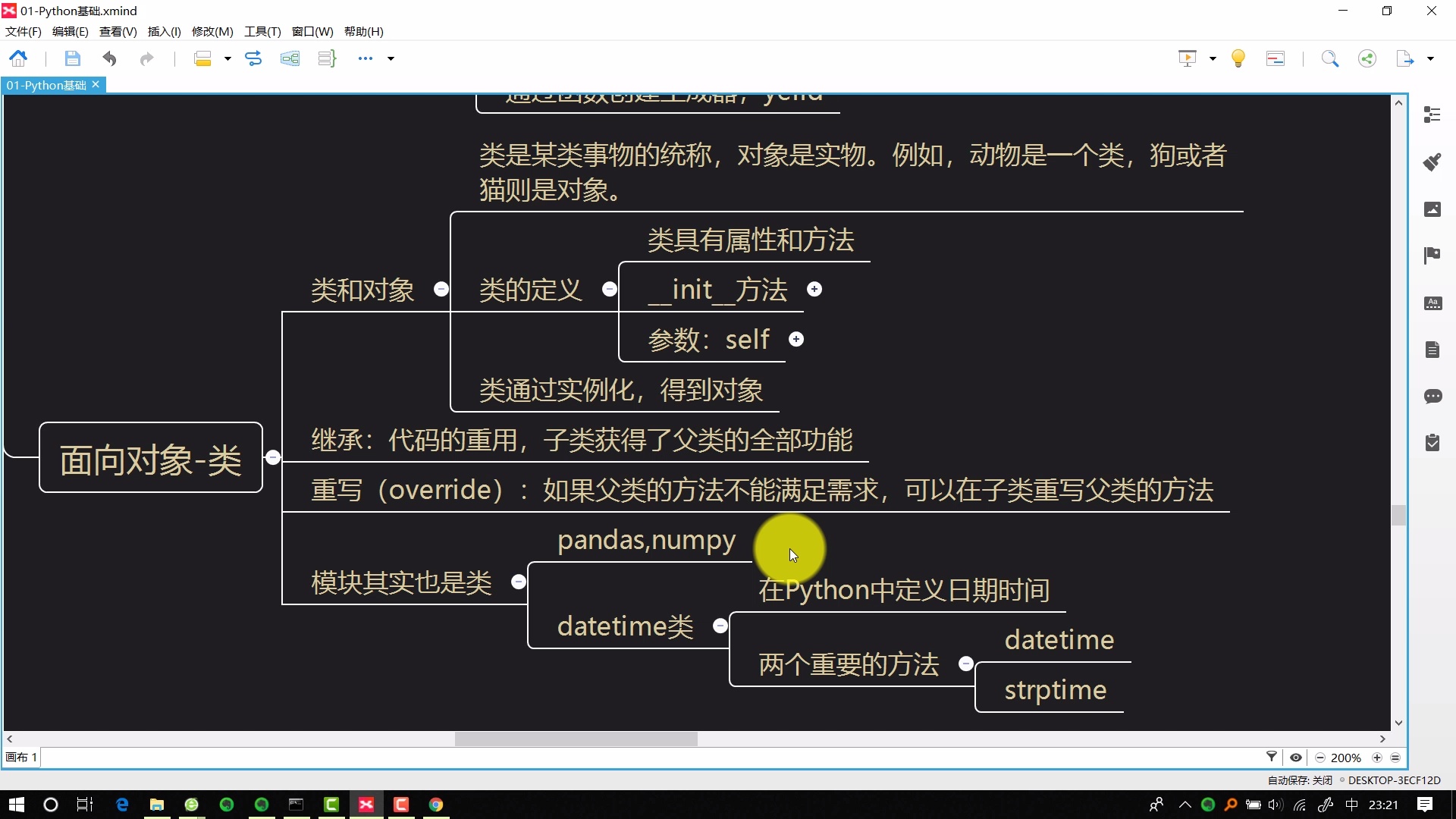This screenshot has width=1456, height=819.
Task: Toggle the eye preview icon in status bar
Action: pos(1296,757)
